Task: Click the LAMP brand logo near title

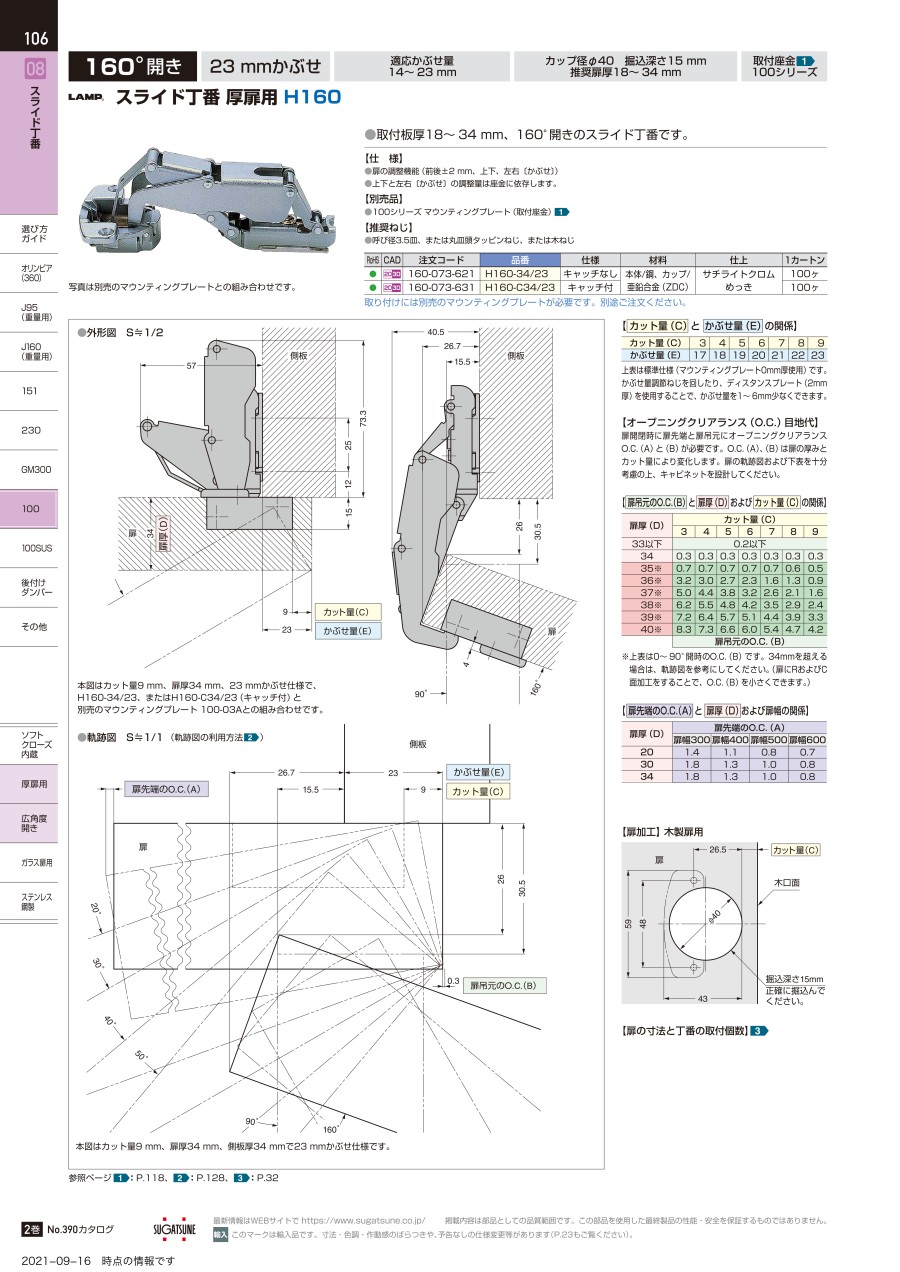Action: click(86, 99)
